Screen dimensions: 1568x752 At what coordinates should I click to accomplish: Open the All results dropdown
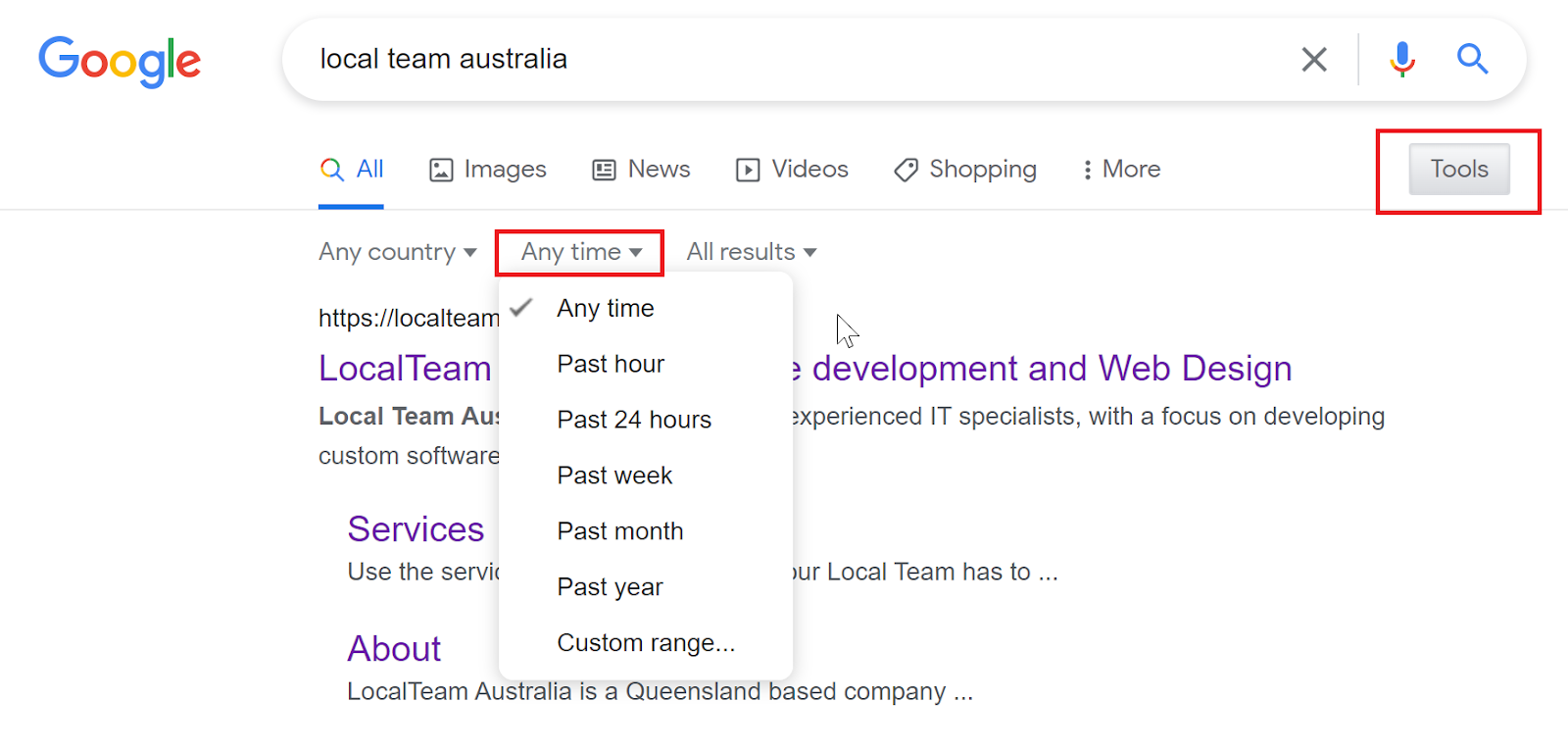click(x=752, y=252)
